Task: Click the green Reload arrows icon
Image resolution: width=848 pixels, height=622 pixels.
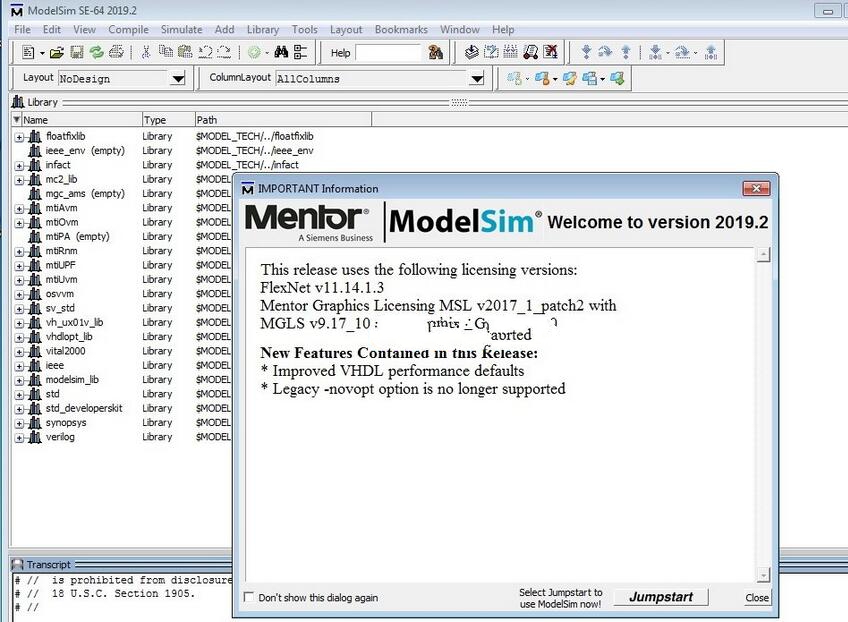Action: coord(96,52)
